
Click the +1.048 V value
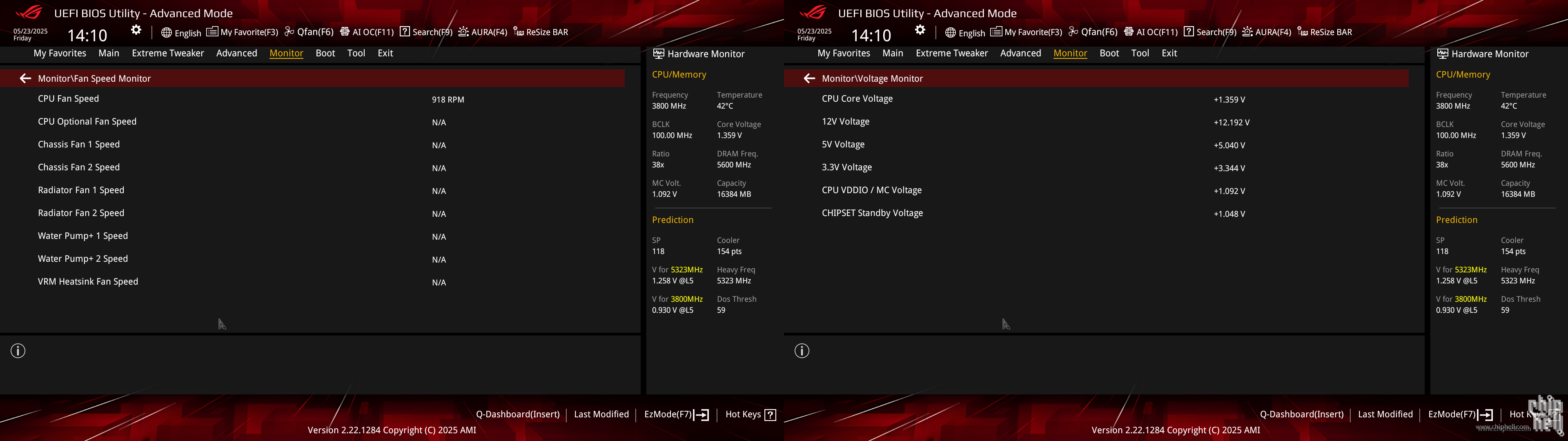1229,214
